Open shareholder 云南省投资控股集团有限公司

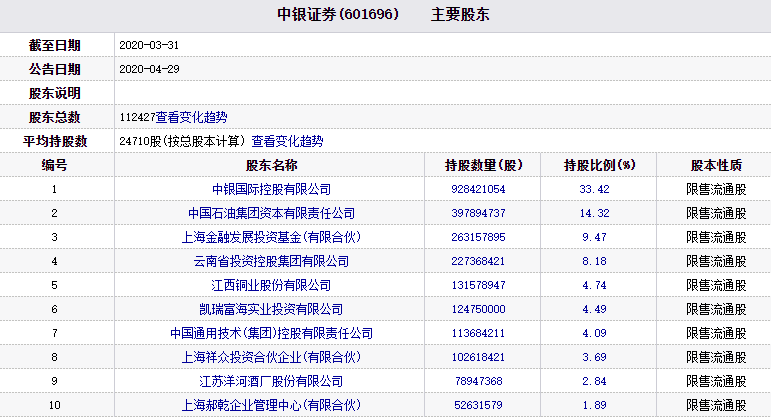coord(271,261)
